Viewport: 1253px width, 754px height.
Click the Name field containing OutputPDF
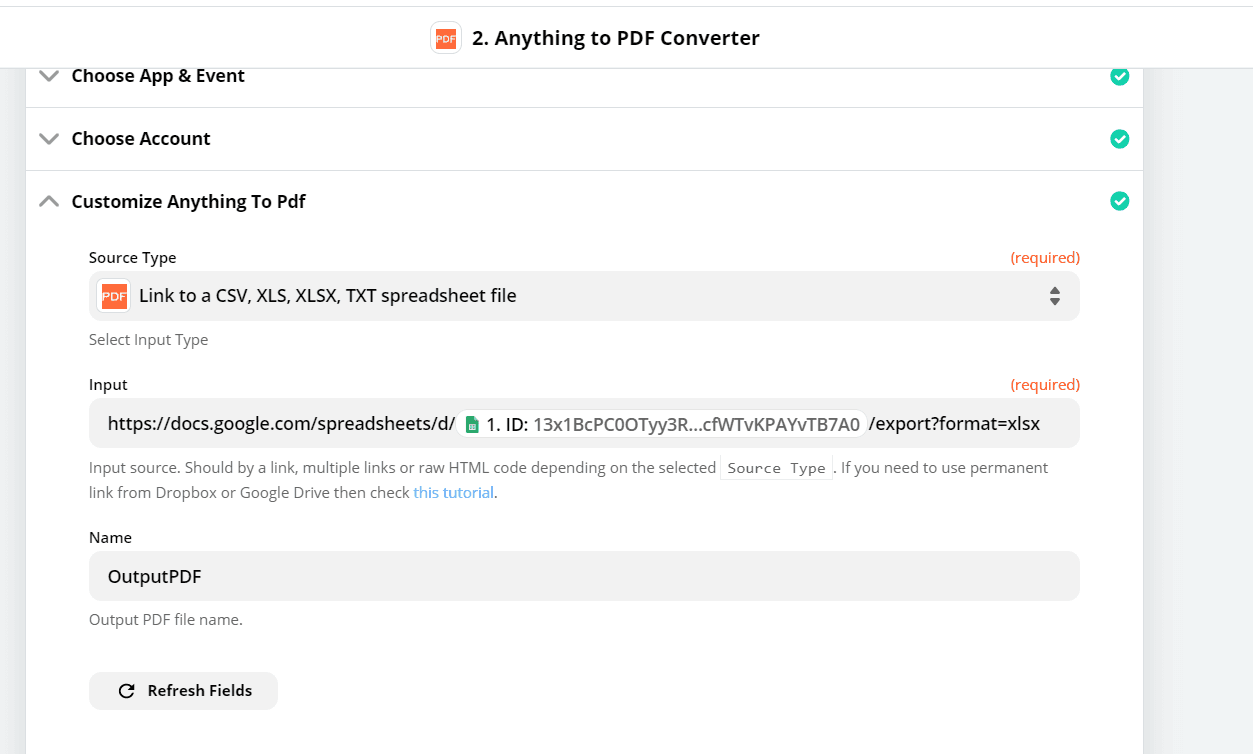584,576
